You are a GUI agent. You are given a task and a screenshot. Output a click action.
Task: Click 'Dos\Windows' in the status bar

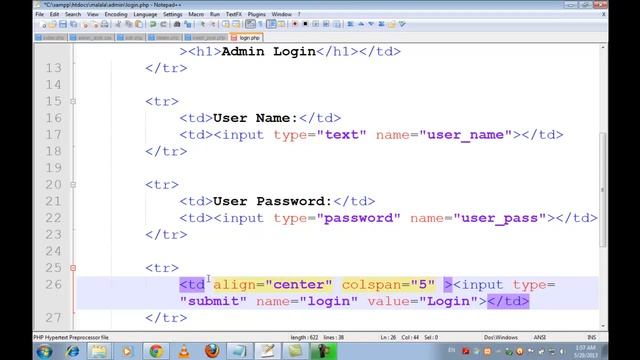[x=500, y=338]
